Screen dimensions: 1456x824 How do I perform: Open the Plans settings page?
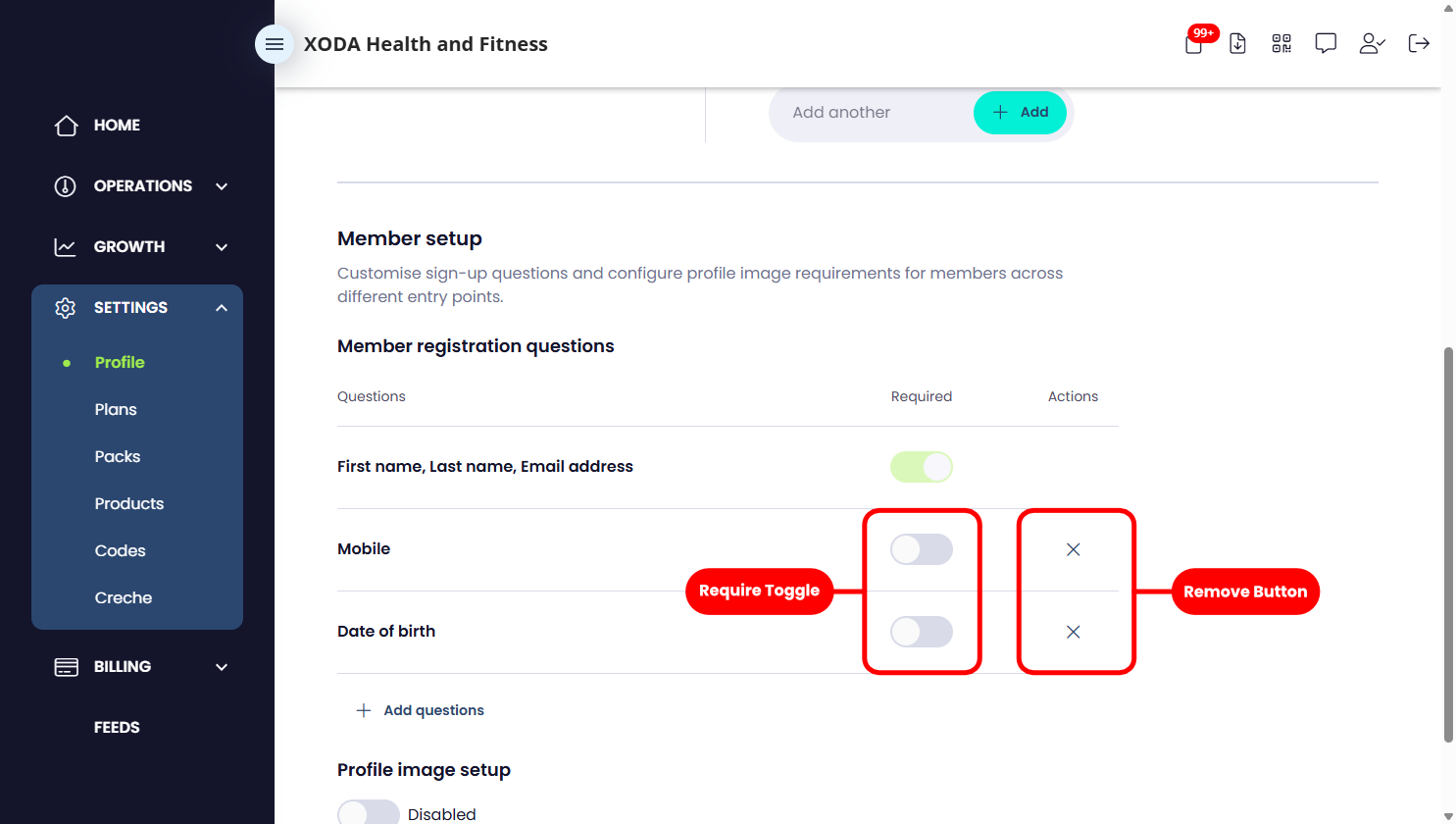(x=116, y=409)
